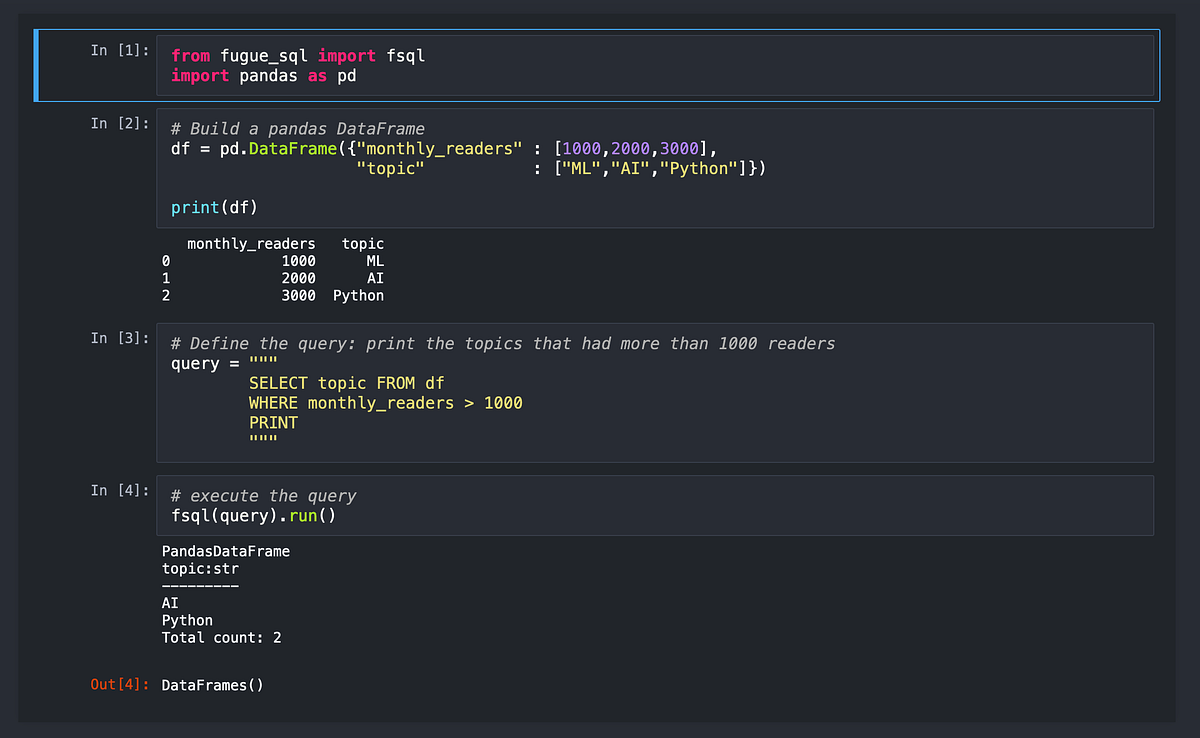
Task: Select the red Out[4] prompt
Action: point(120,685)
